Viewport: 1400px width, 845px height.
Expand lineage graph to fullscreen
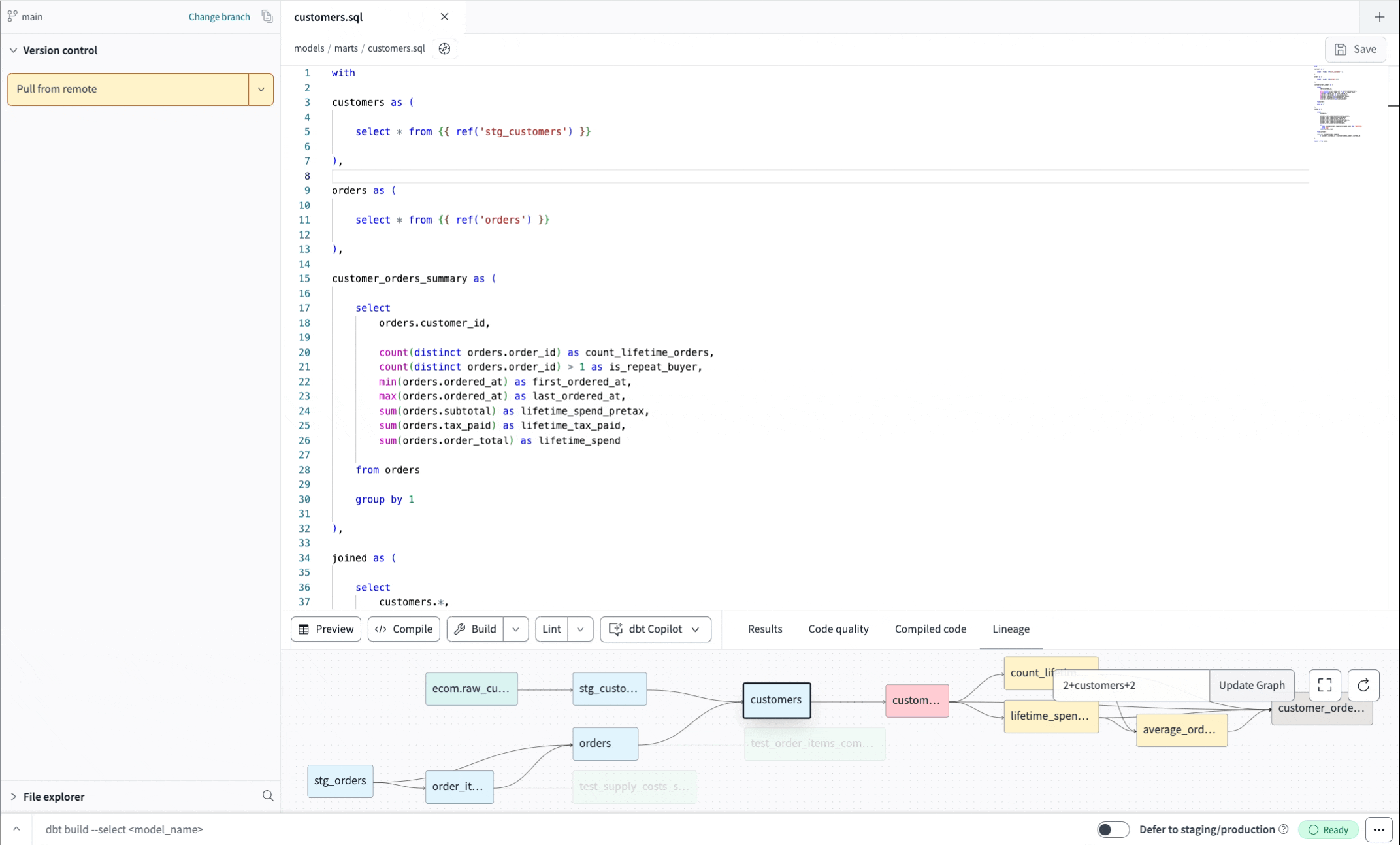[1325, 685]
